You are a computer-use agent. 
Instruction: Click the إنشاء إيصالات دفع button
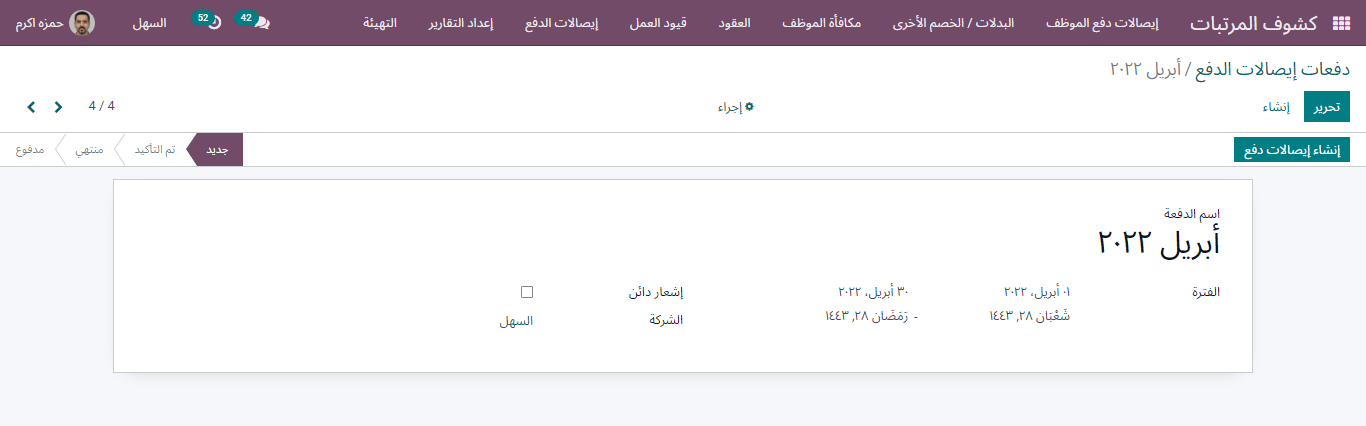1292,150
